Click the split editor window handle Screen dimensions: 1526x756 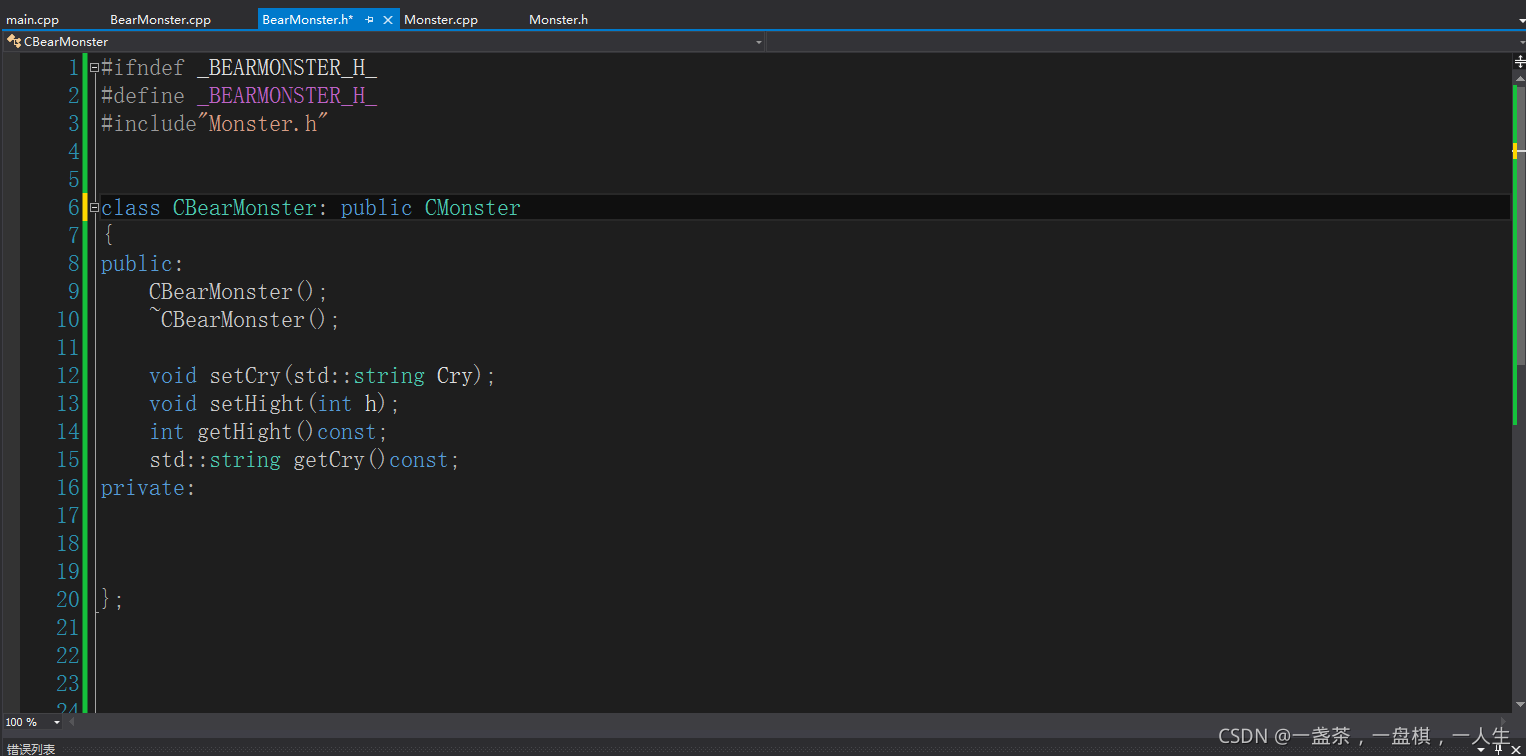[x=1519, y=61]
